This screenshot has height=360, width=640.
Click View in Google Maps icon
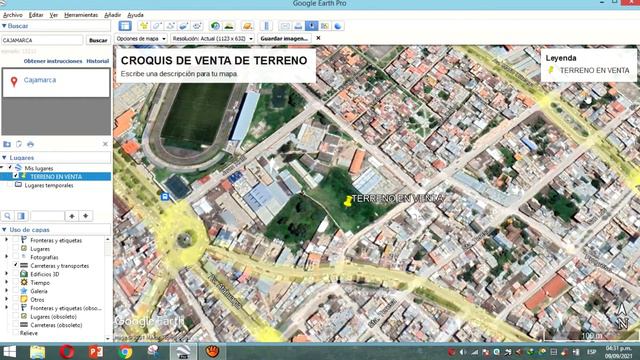[x=325, y=26]
